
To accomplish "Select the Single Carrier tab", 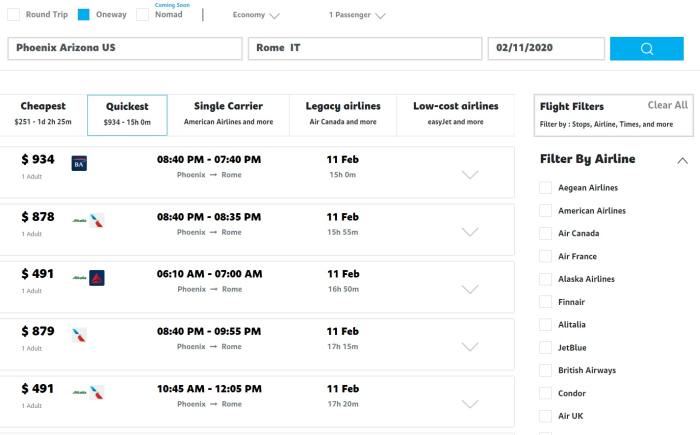I will [228, 114].
